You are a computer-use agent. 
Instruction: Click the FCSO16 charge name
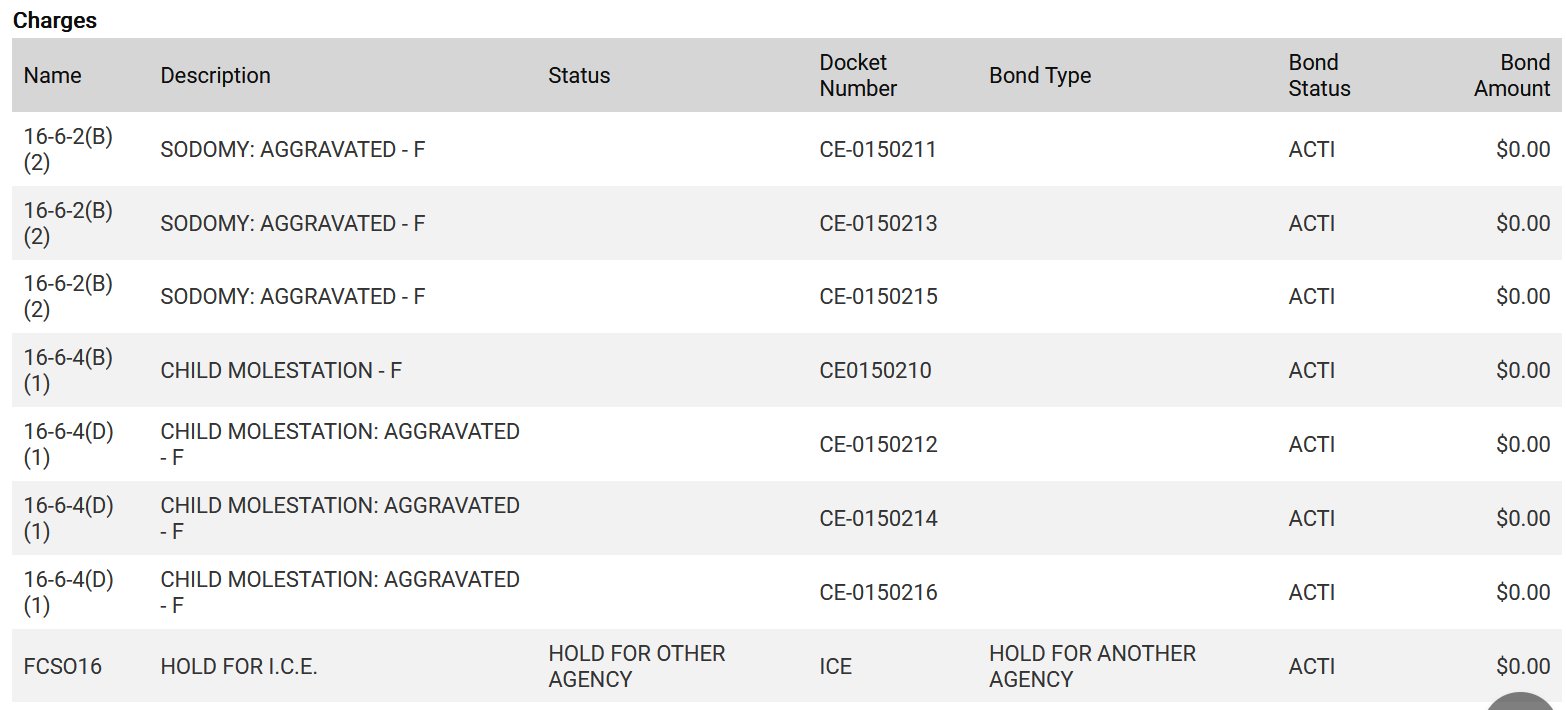tap(63, 666)
